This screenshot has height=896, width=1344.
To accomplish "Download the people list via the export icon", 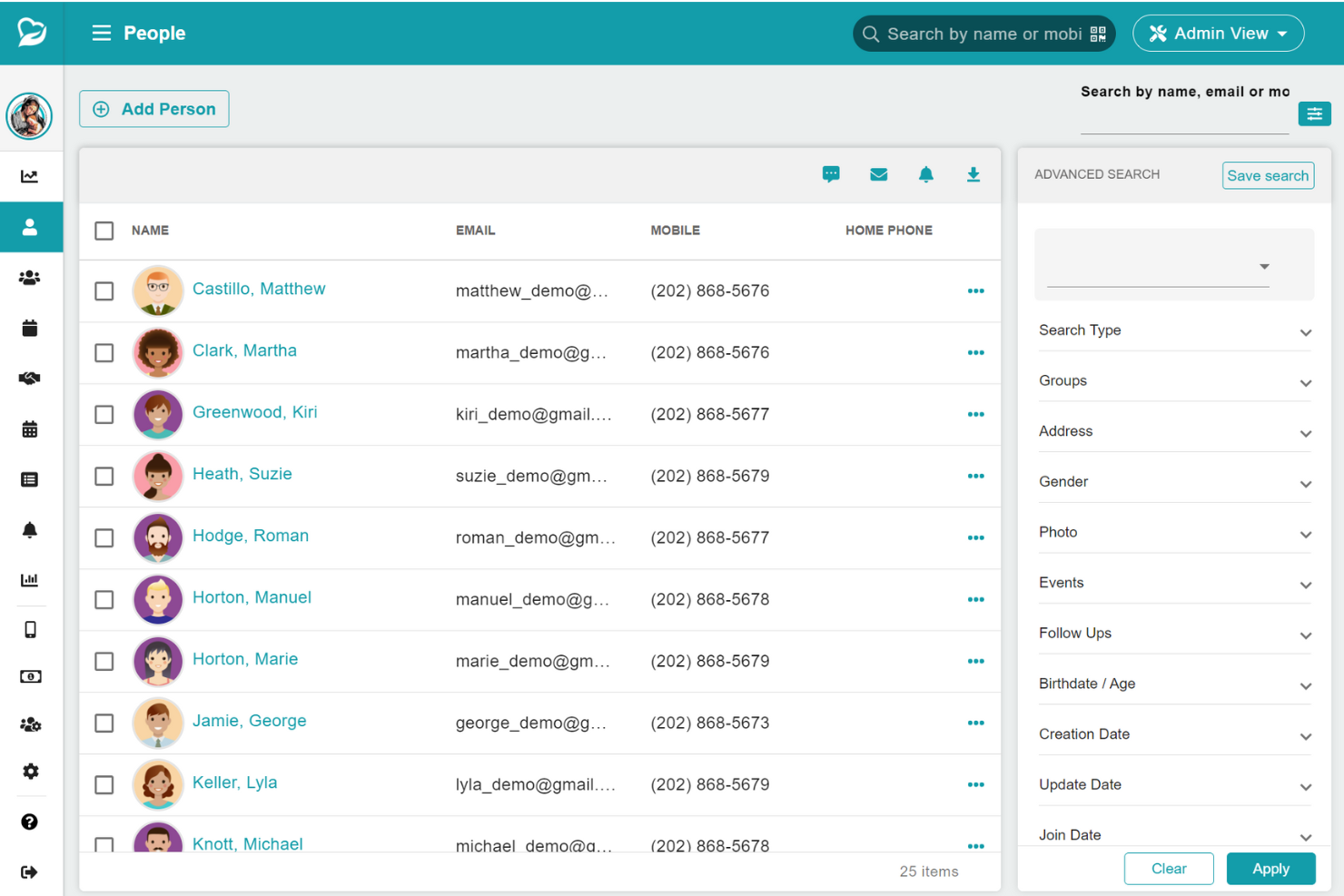I will (973, 174).
